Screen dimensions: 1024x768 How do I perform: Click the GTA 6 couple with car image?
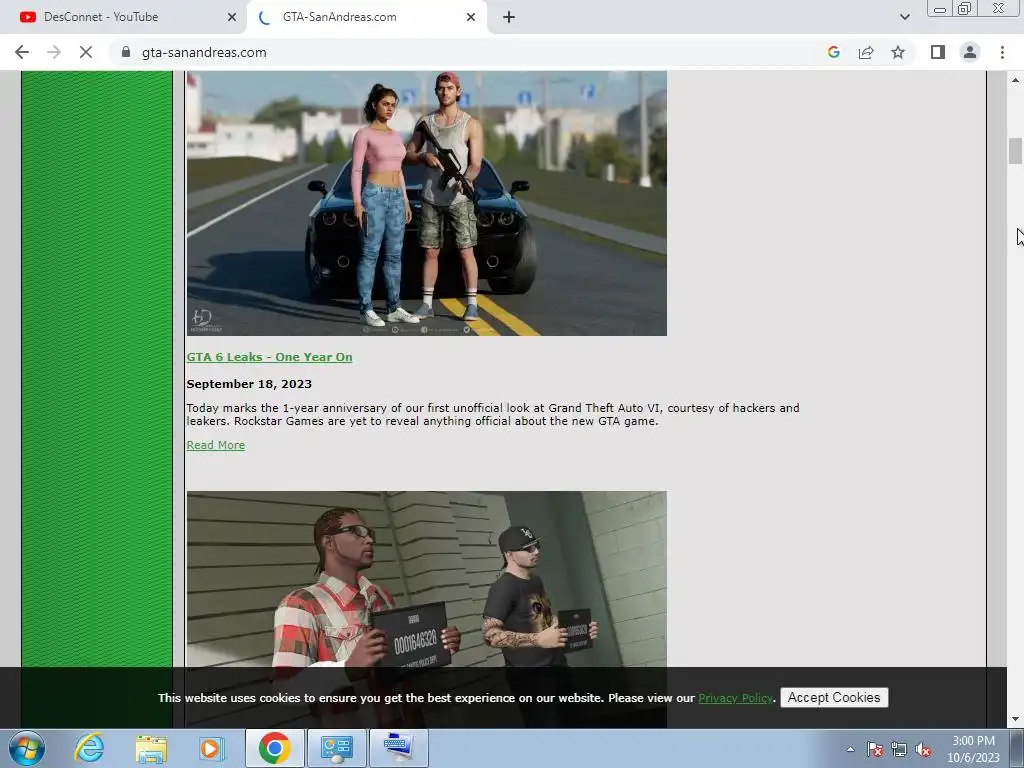click(x=426, y=203)
